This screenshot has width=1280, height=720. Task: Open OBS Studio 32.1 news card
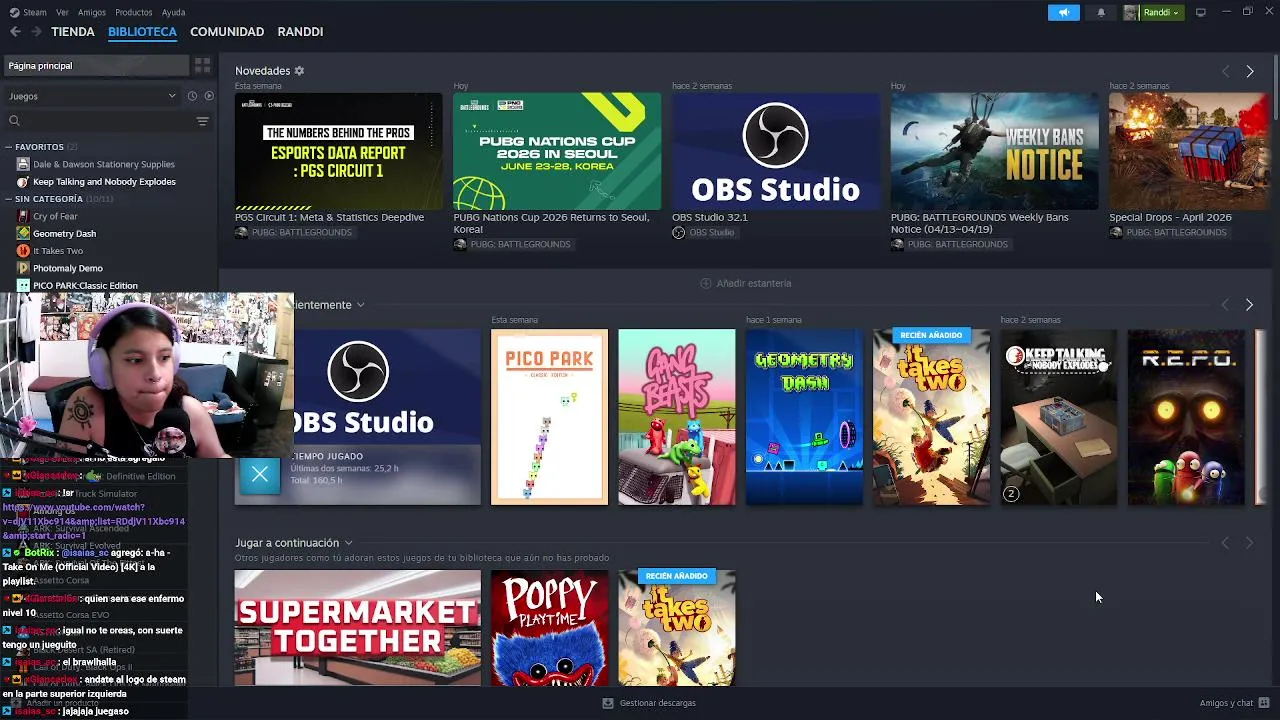pyautogui.click(x=775, y=151)
